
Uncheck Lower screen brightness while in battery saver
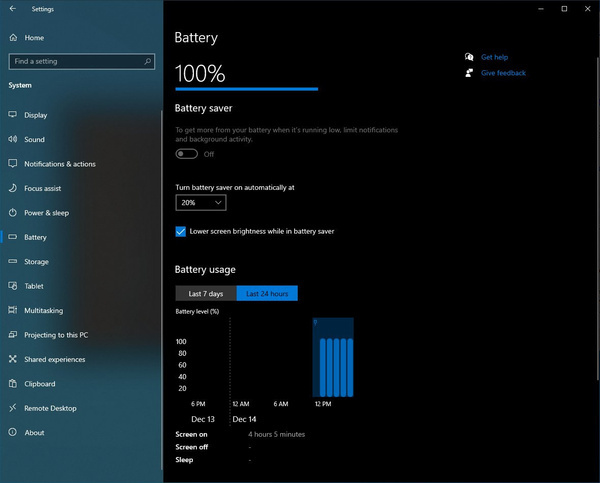181,232
